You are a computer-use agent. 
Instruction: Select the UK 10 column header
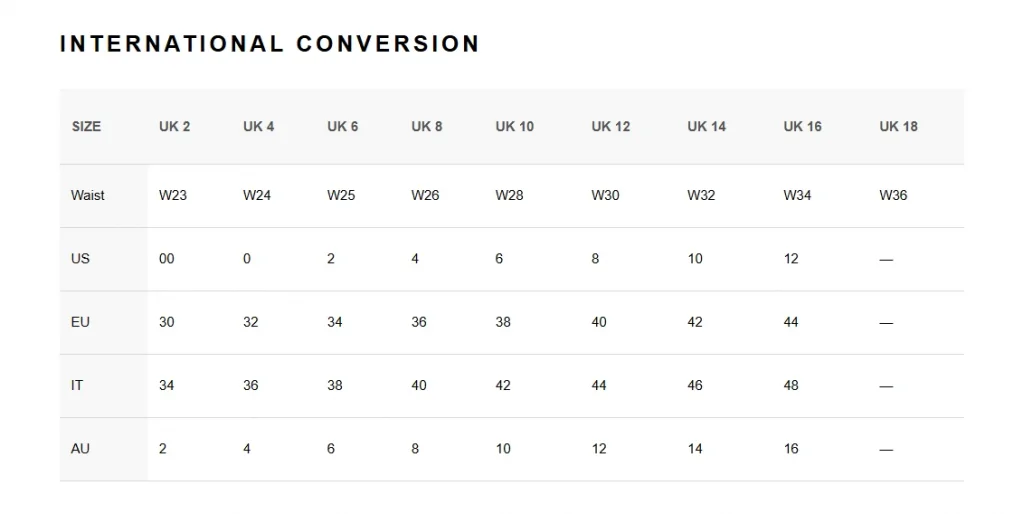(514, 127)
